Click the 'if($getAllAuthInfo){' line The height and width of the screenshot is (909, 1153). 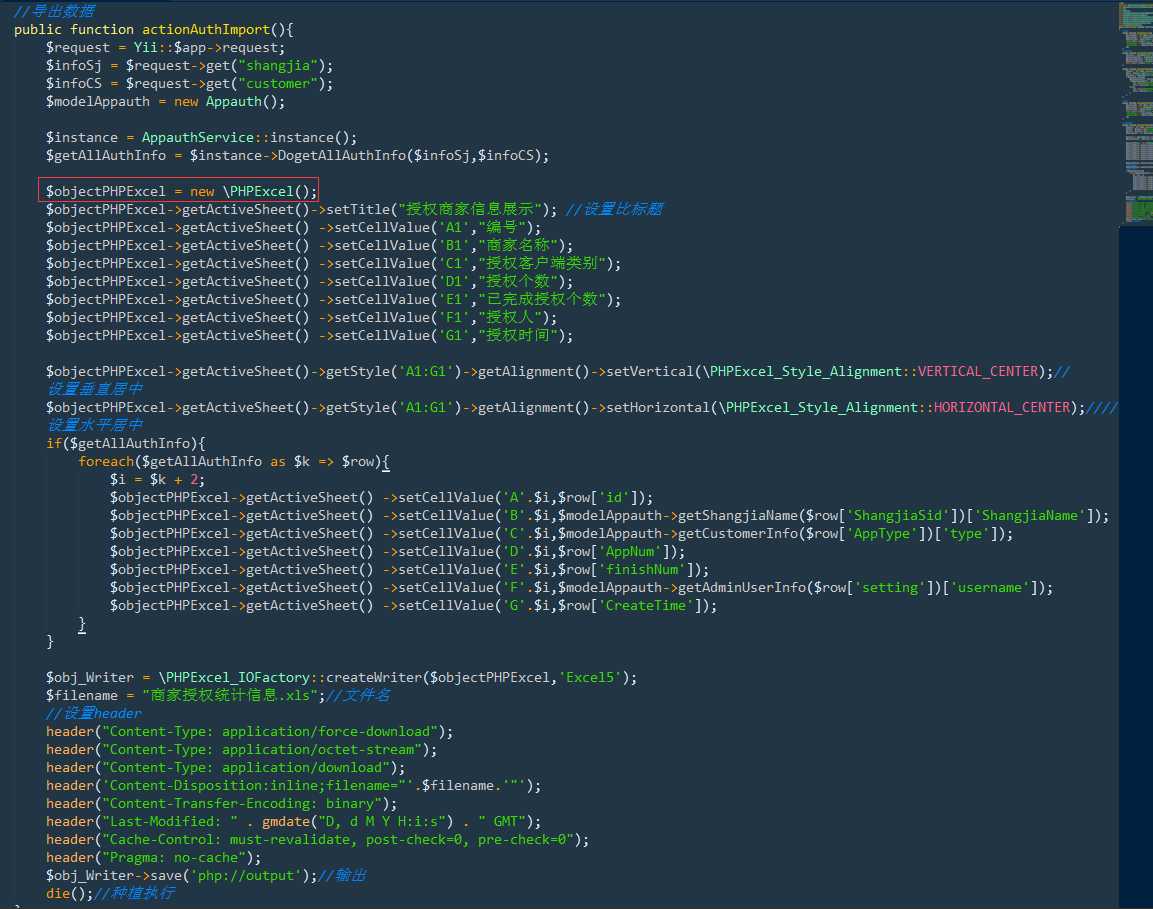[x=126, y=443]
